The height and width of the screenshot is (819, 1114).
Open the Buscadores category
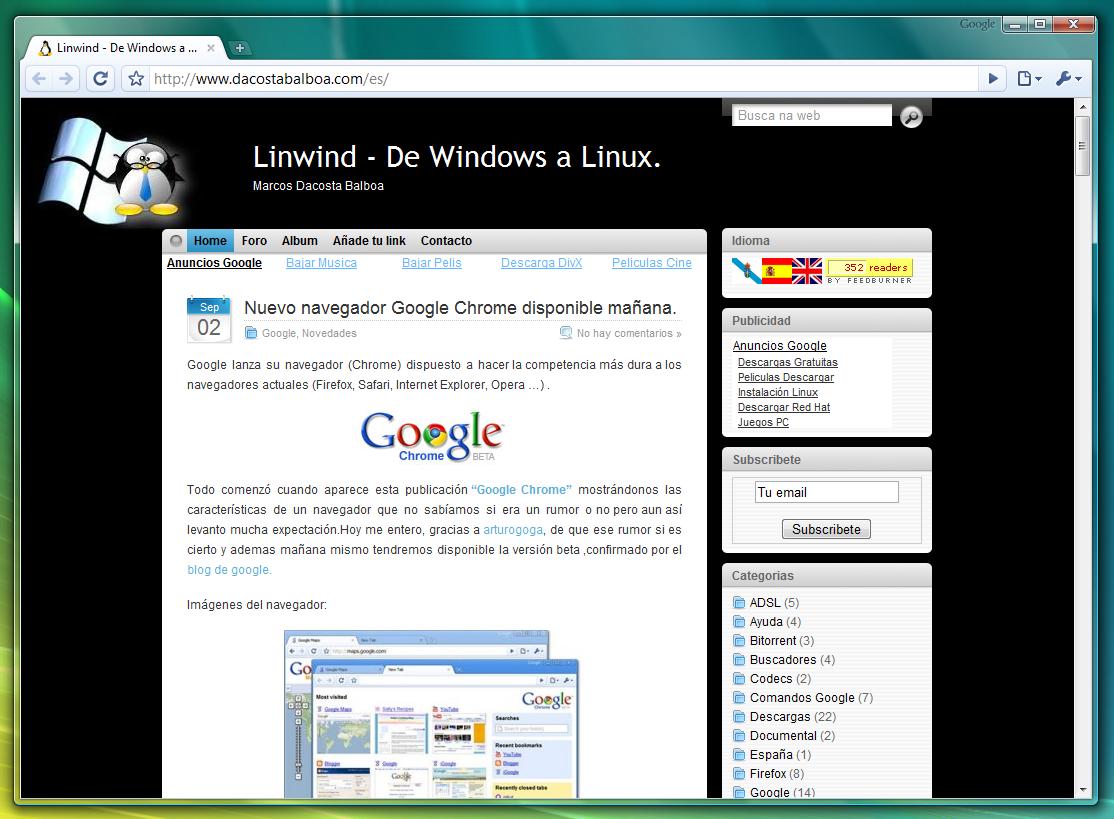[783, 660]
